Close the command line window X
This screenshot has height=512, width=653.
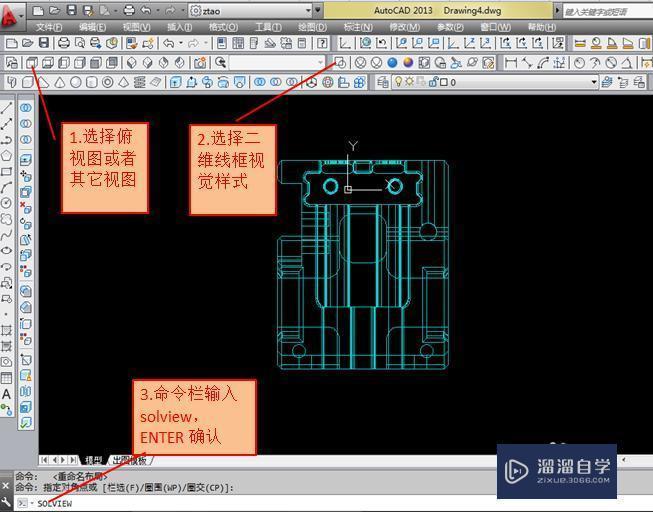(5, 486)
